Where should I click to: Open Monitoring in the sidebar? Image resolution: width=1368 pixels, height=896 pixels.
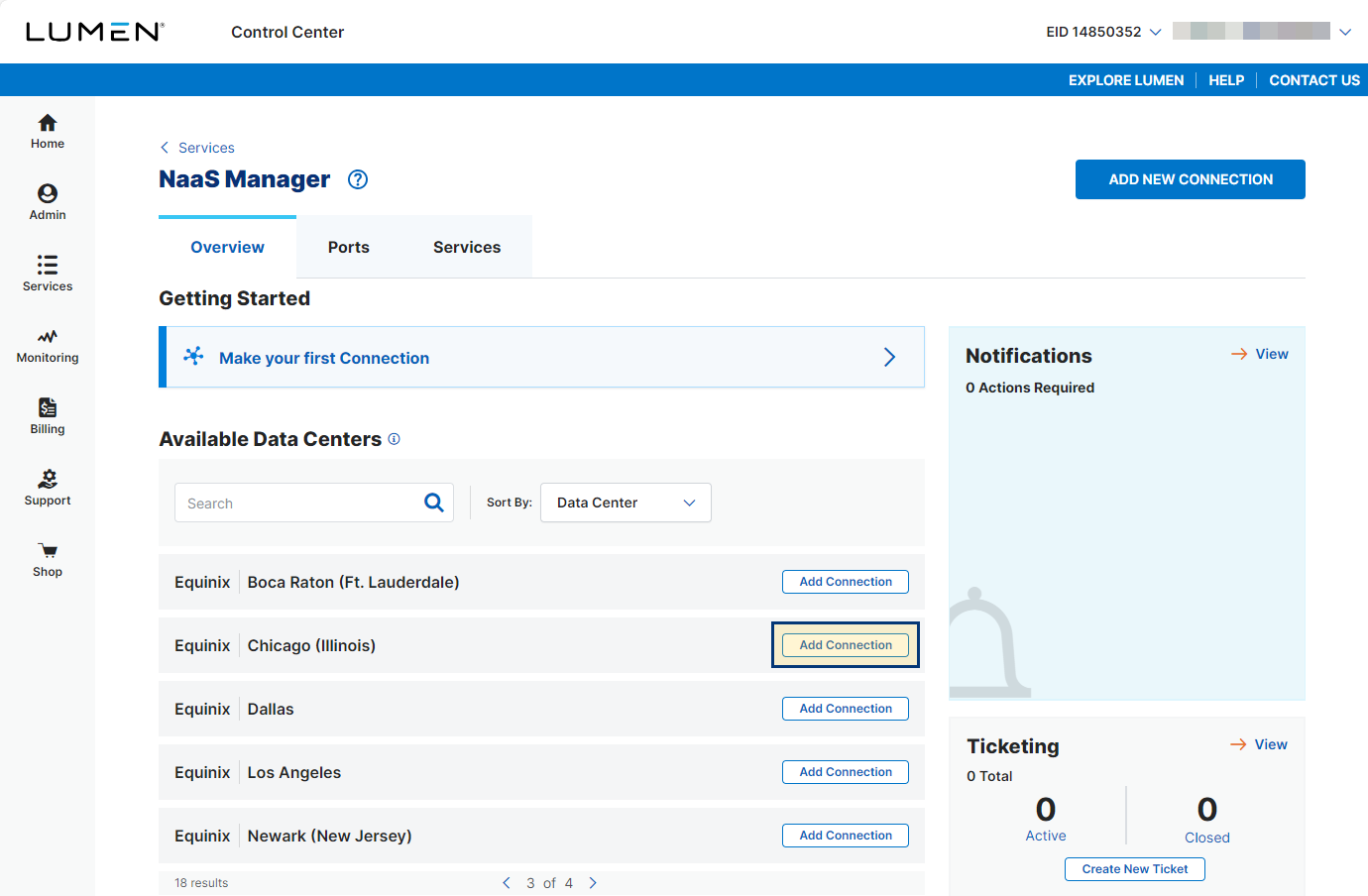pyautogui.click(x=48, y=345)
